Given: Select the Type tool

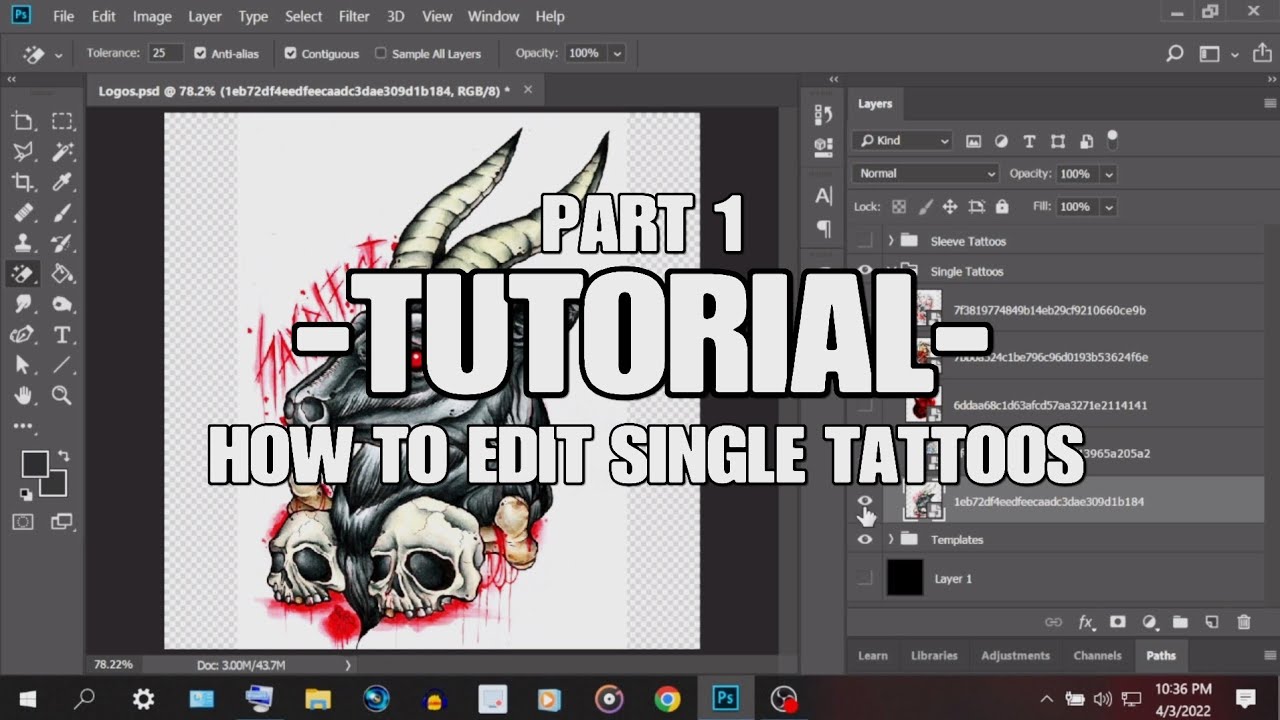Looking at the screenshot, I should (x=62, y=334).
